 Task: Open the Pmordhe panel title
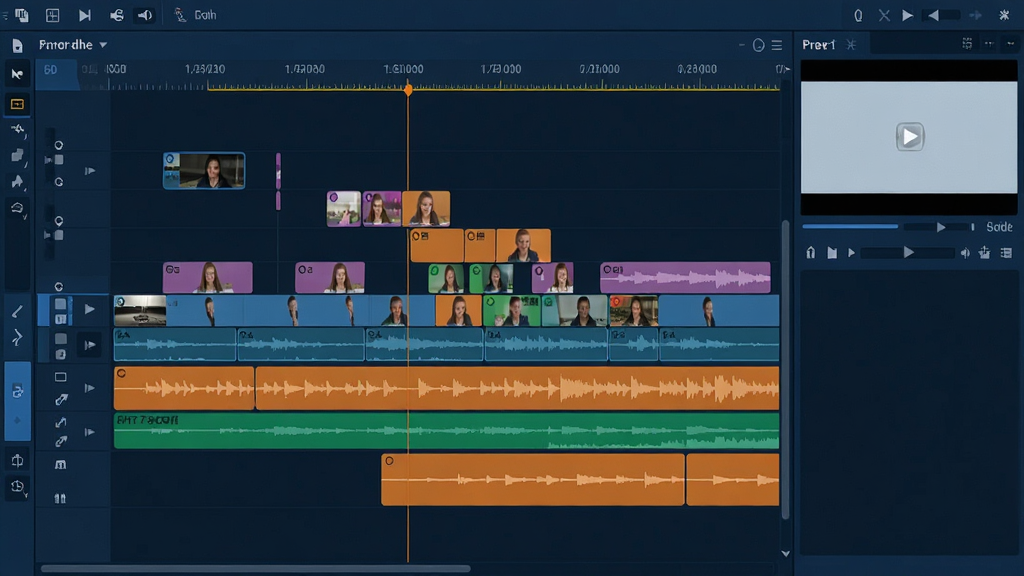pyautogui.click(x=65, y=45)
